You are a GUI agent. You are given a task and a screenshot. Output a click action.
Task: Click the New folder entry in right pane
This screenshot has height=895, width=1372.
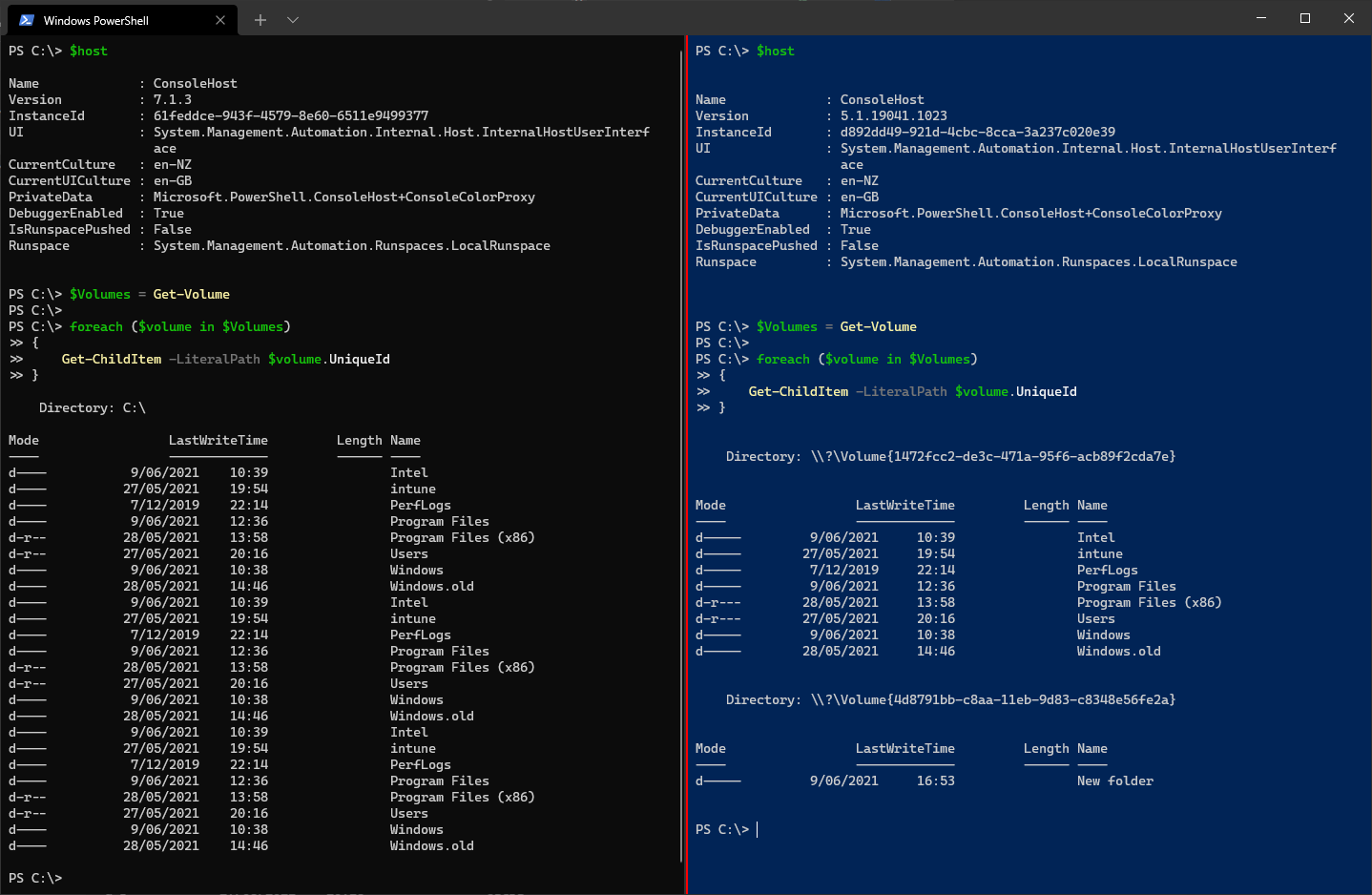[x=1114, y=781]
